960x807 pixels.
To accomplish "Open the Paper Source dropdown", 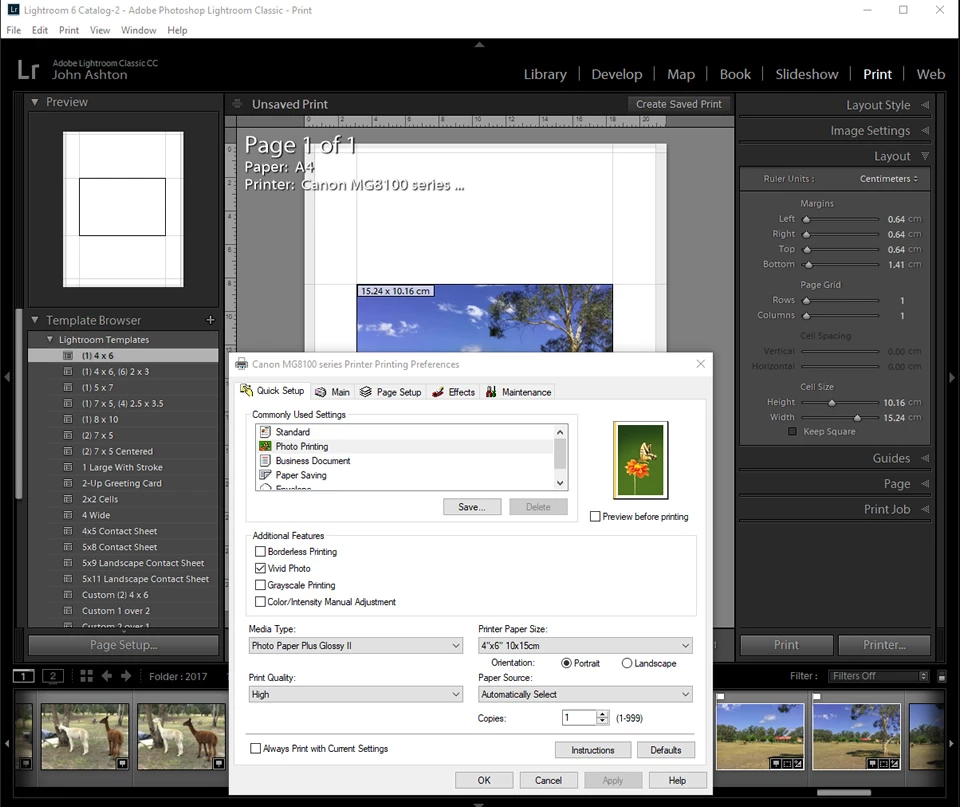I will (x=585, y=694).
